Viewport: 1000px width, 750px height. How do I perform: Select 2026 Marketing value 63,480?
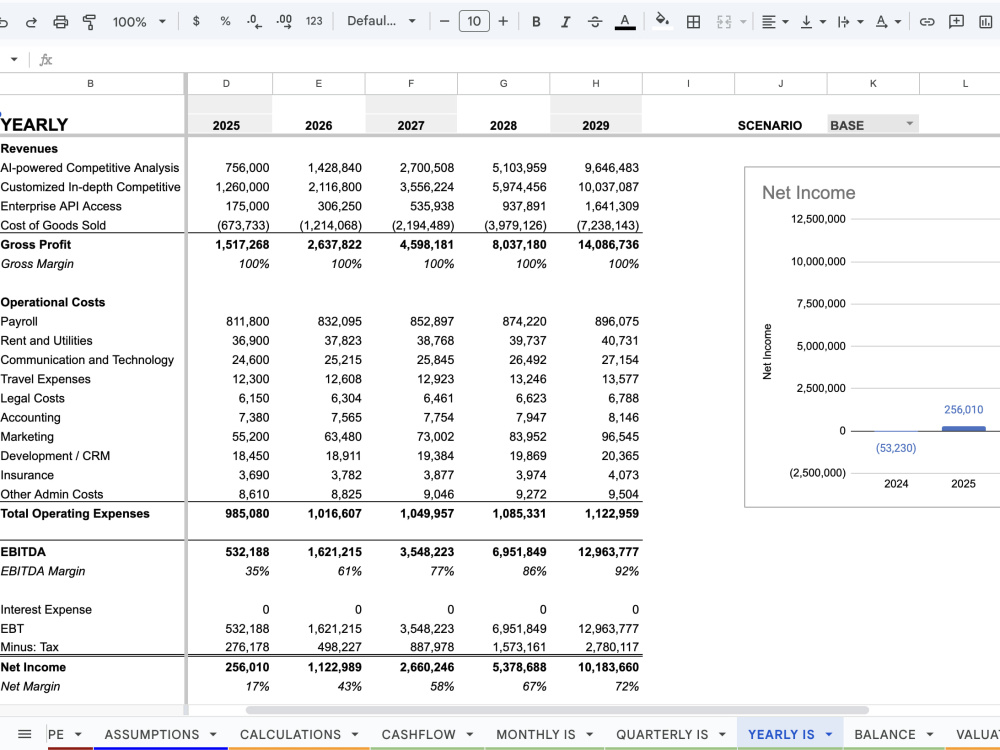pos(318,437)
